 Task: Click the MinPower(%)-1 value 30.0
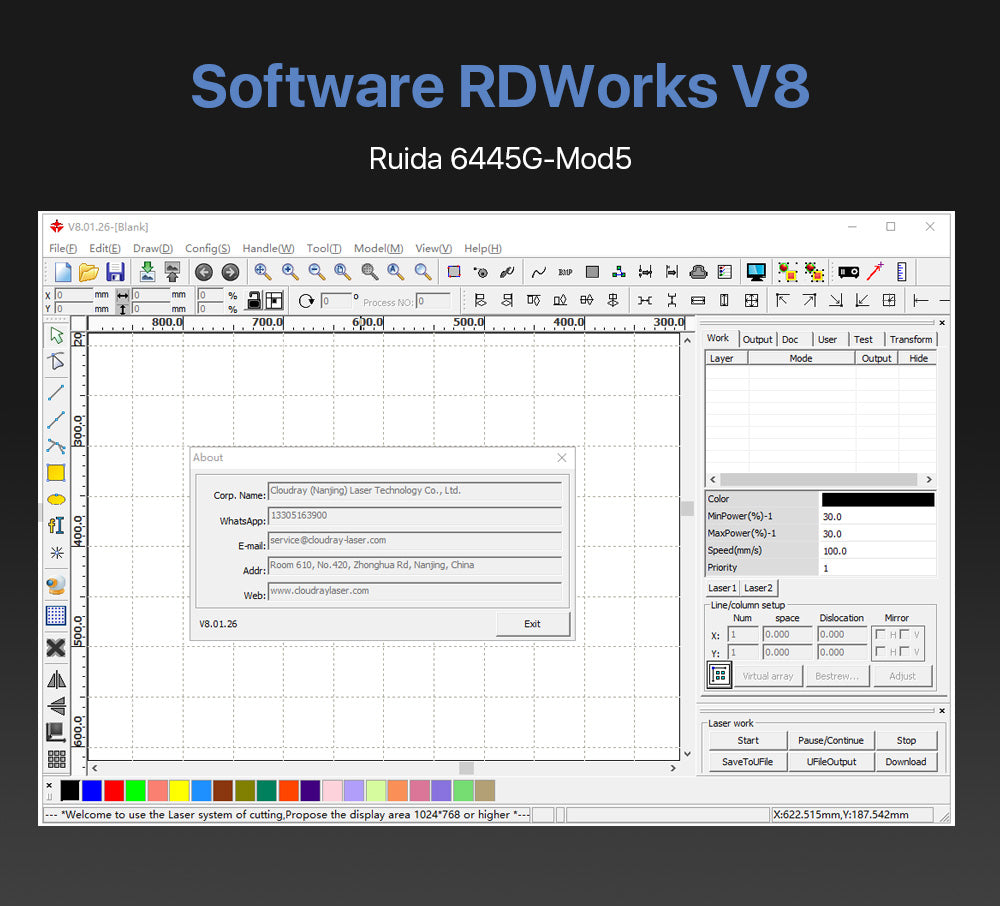pos(878,516)
